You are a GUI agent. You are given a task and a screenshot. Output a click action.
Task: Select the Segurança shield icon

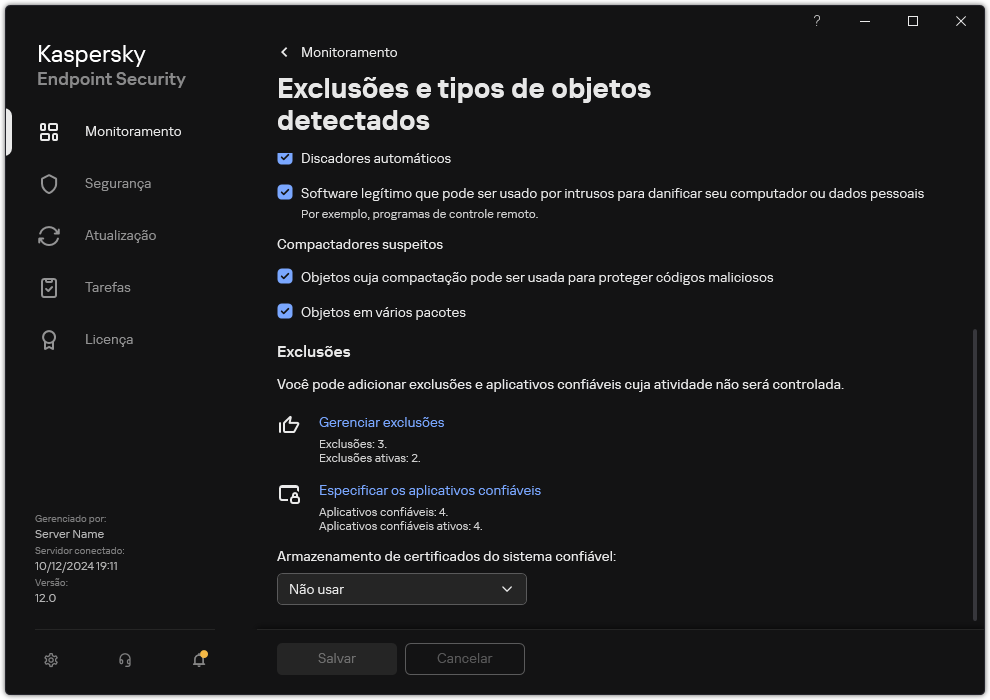pos(48,183)
